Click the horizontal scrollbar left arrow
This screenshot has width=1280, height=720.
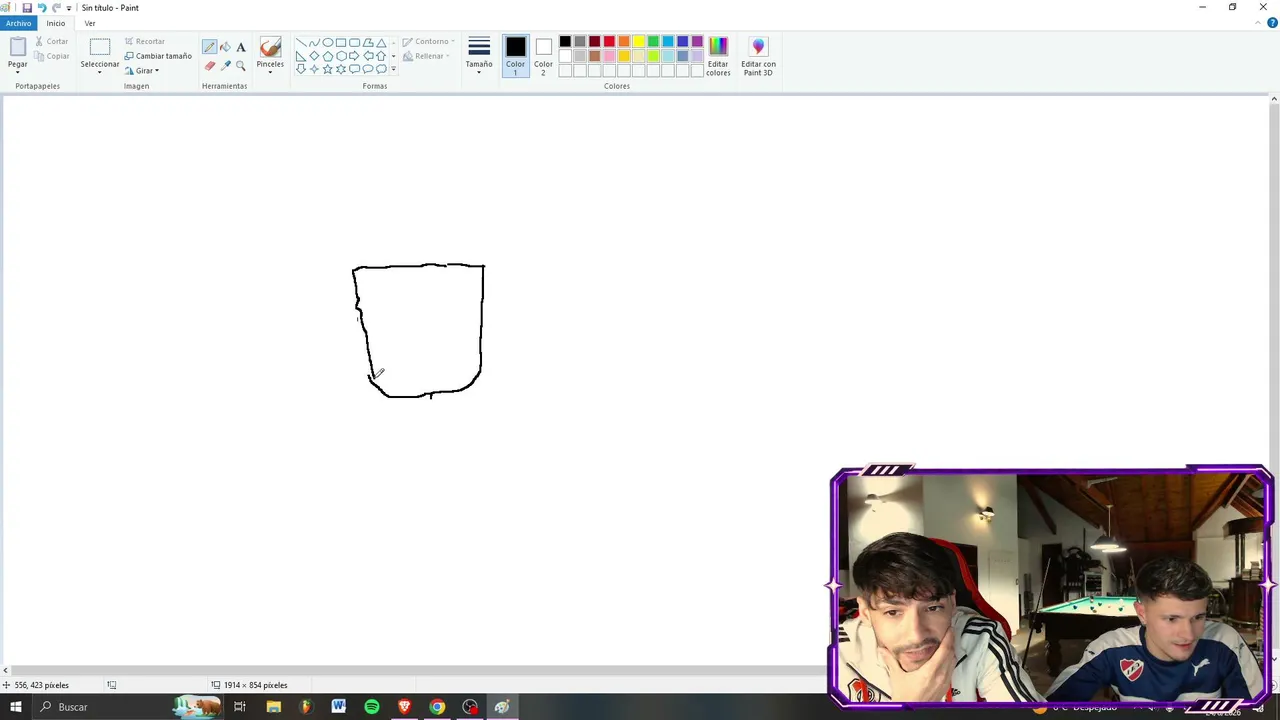pos(5,671)
